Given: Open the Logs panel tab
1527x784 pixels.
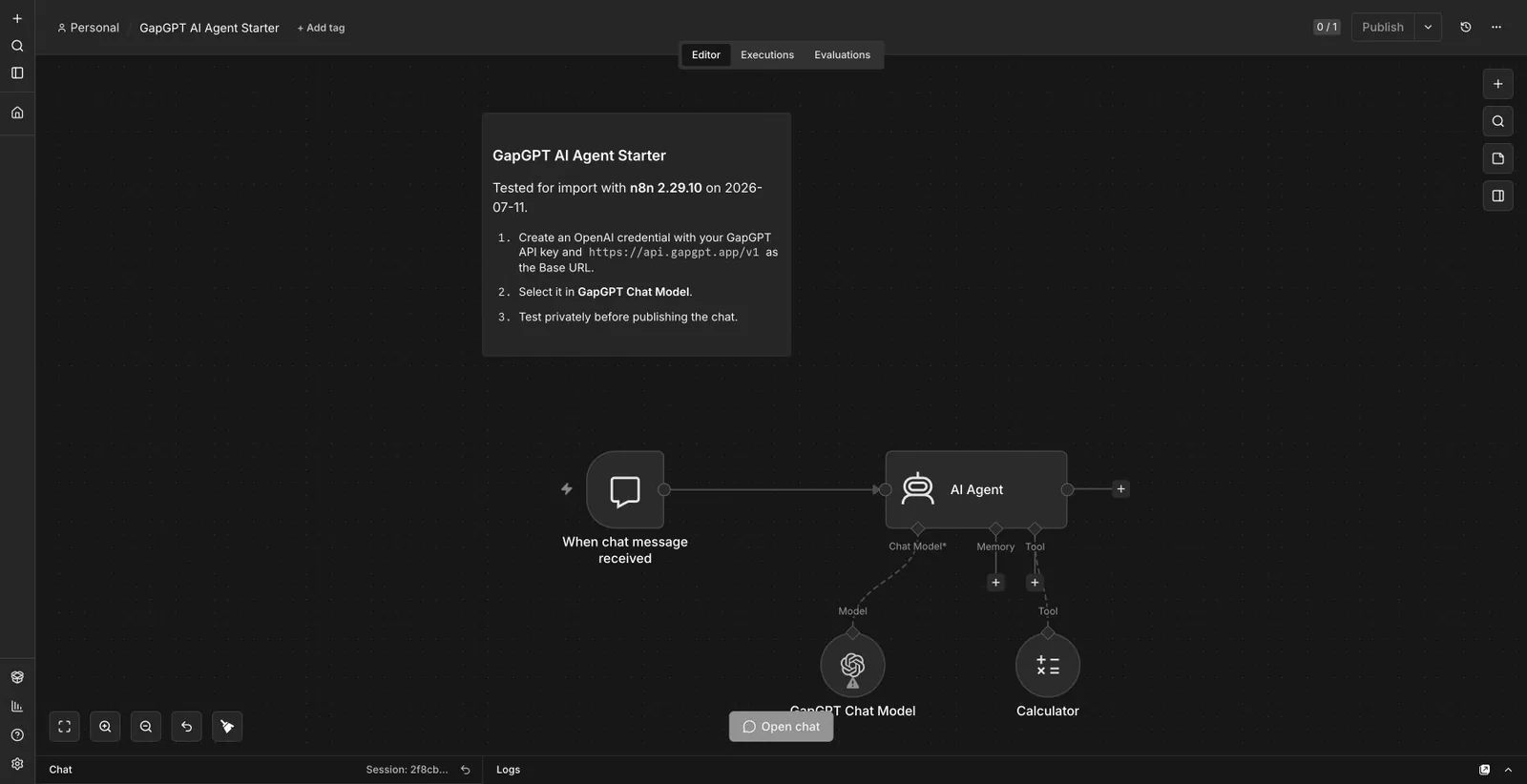Looking at the screenshot, I should coord(508,770).
